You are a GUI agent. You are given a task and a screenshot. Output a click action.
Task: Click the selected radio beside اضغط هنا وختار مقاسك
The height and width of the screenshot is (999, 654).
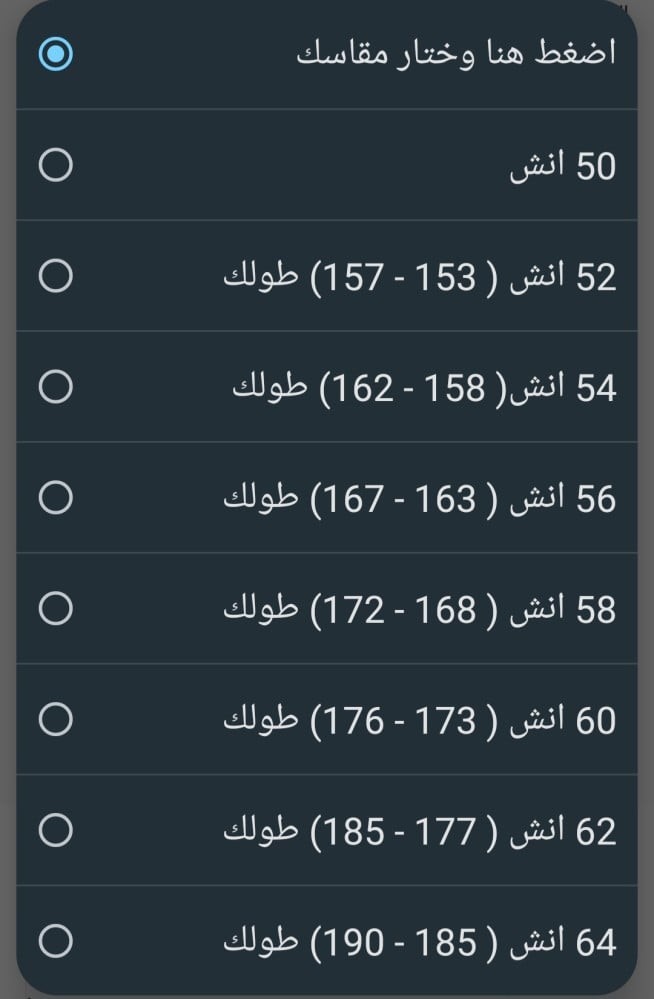55,55
